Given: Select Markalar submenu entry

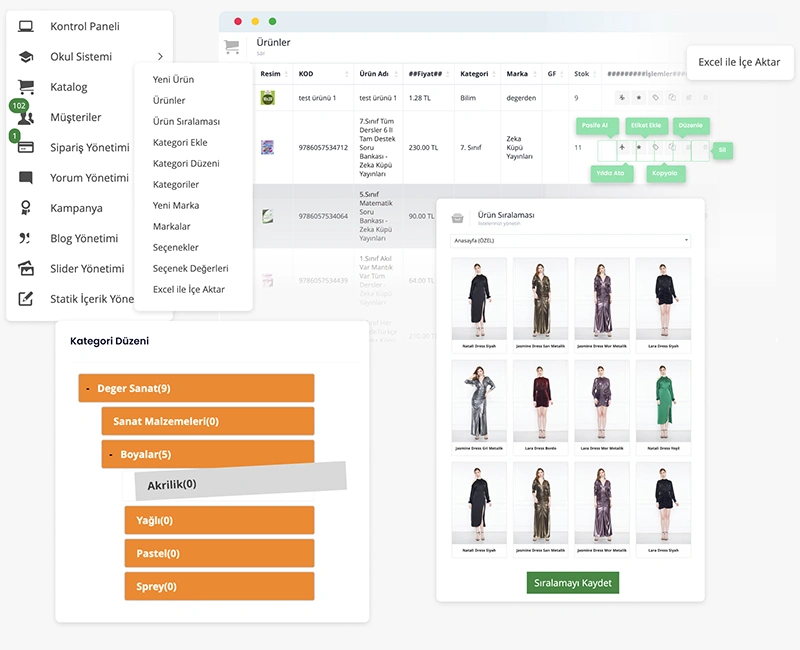Looking at the screenshot, I should click(x=171, y=226).
